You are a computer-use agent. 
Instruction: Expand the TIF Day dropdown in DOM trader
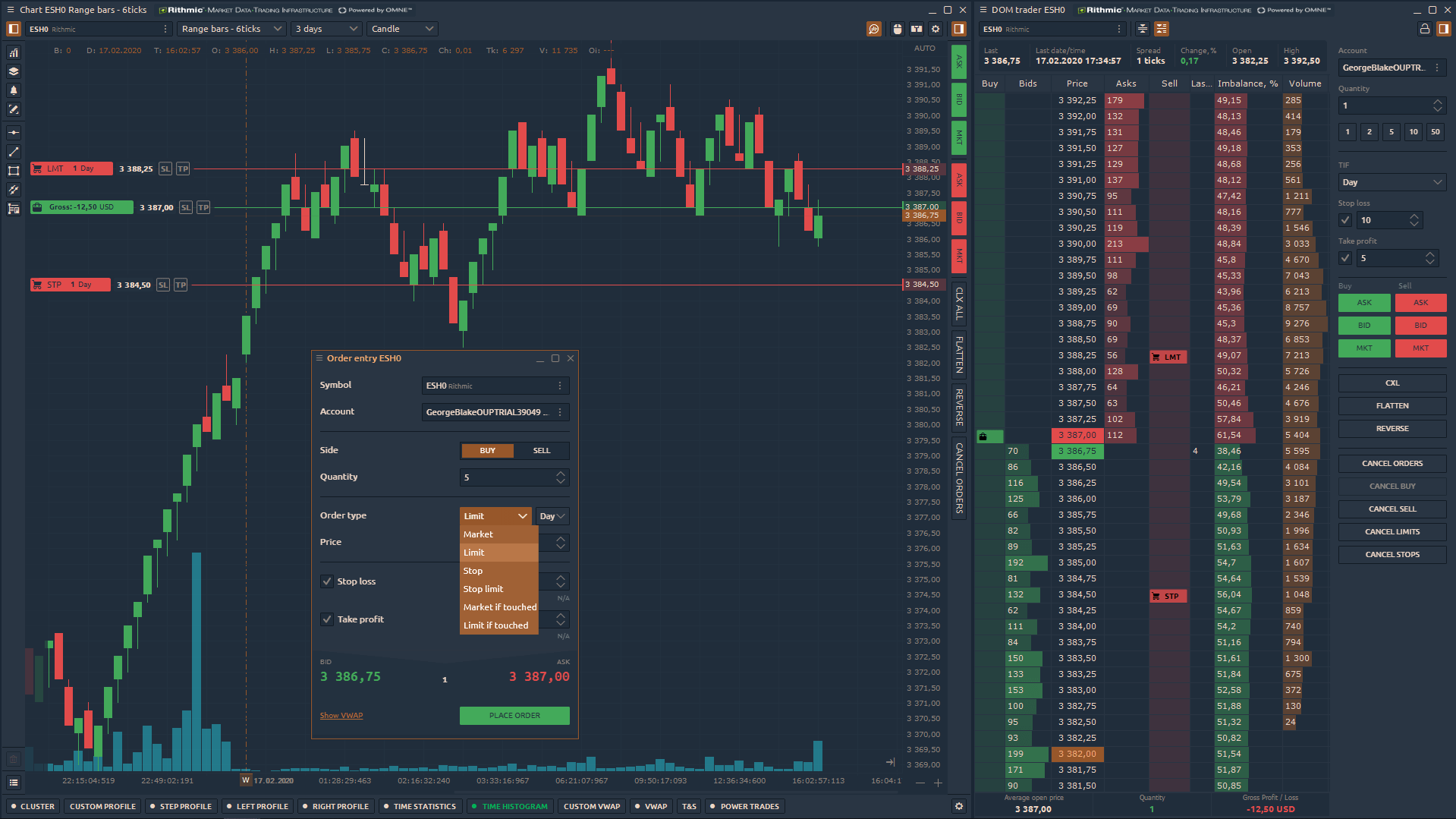(x=1392, y=181)
